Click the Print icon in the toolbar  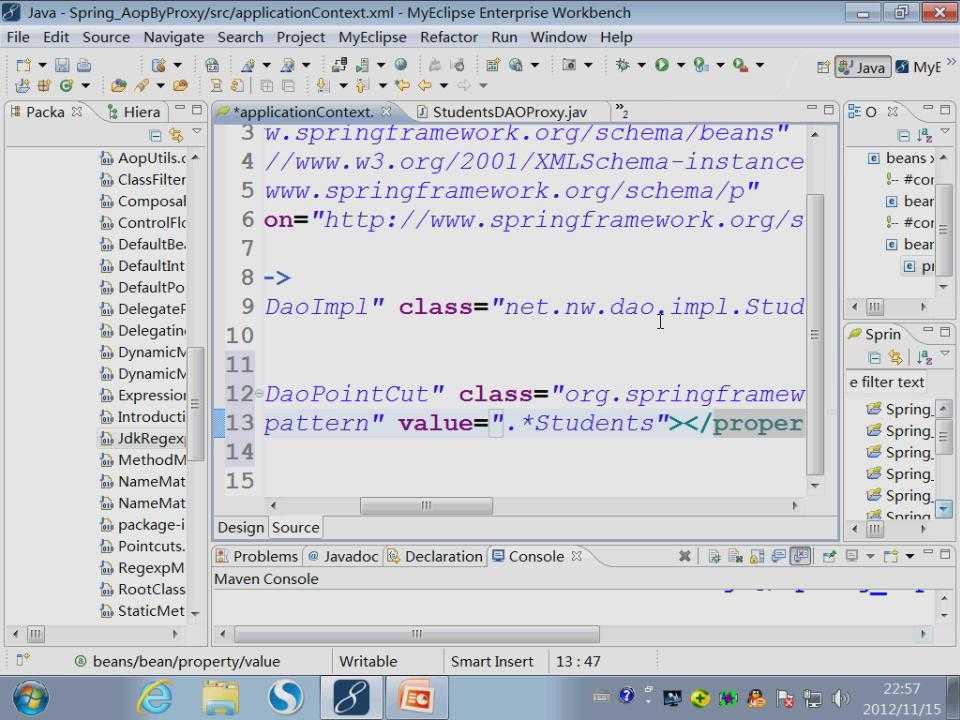point(84,65)
